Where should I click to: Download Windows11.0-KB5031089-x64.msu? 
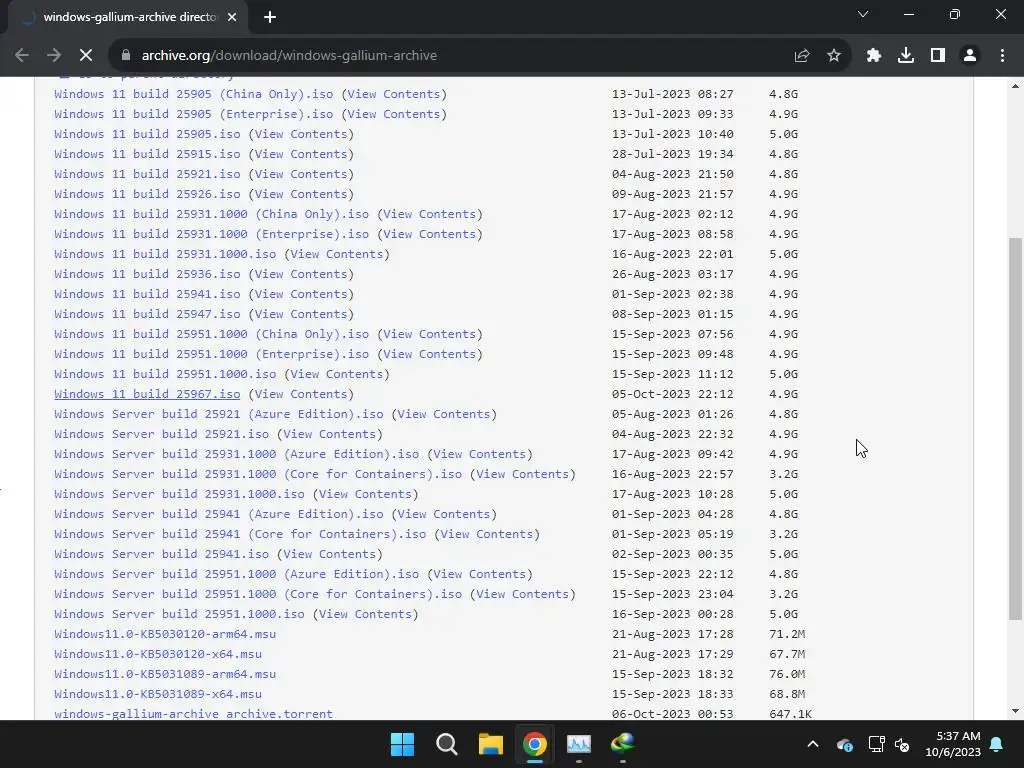tap(158, 694)
